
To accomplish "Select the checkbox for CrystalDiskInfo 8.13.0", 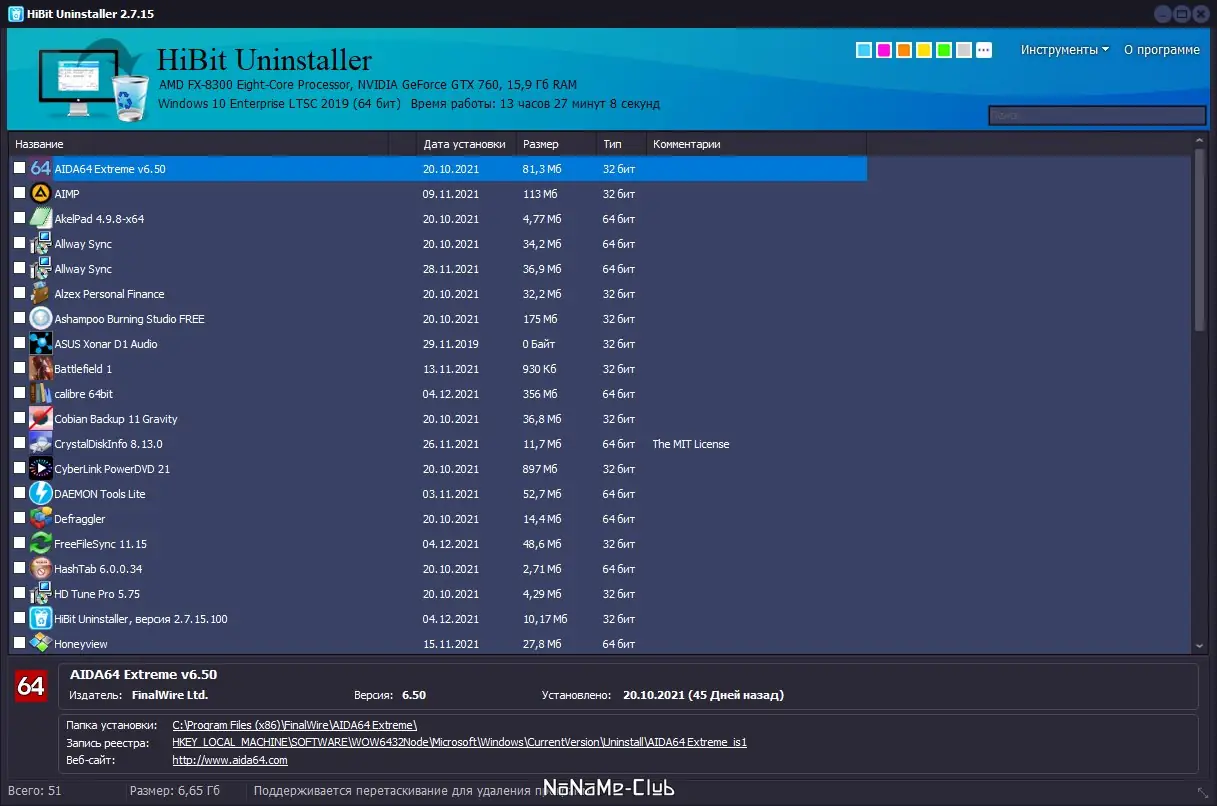I will tap(19, 443).
